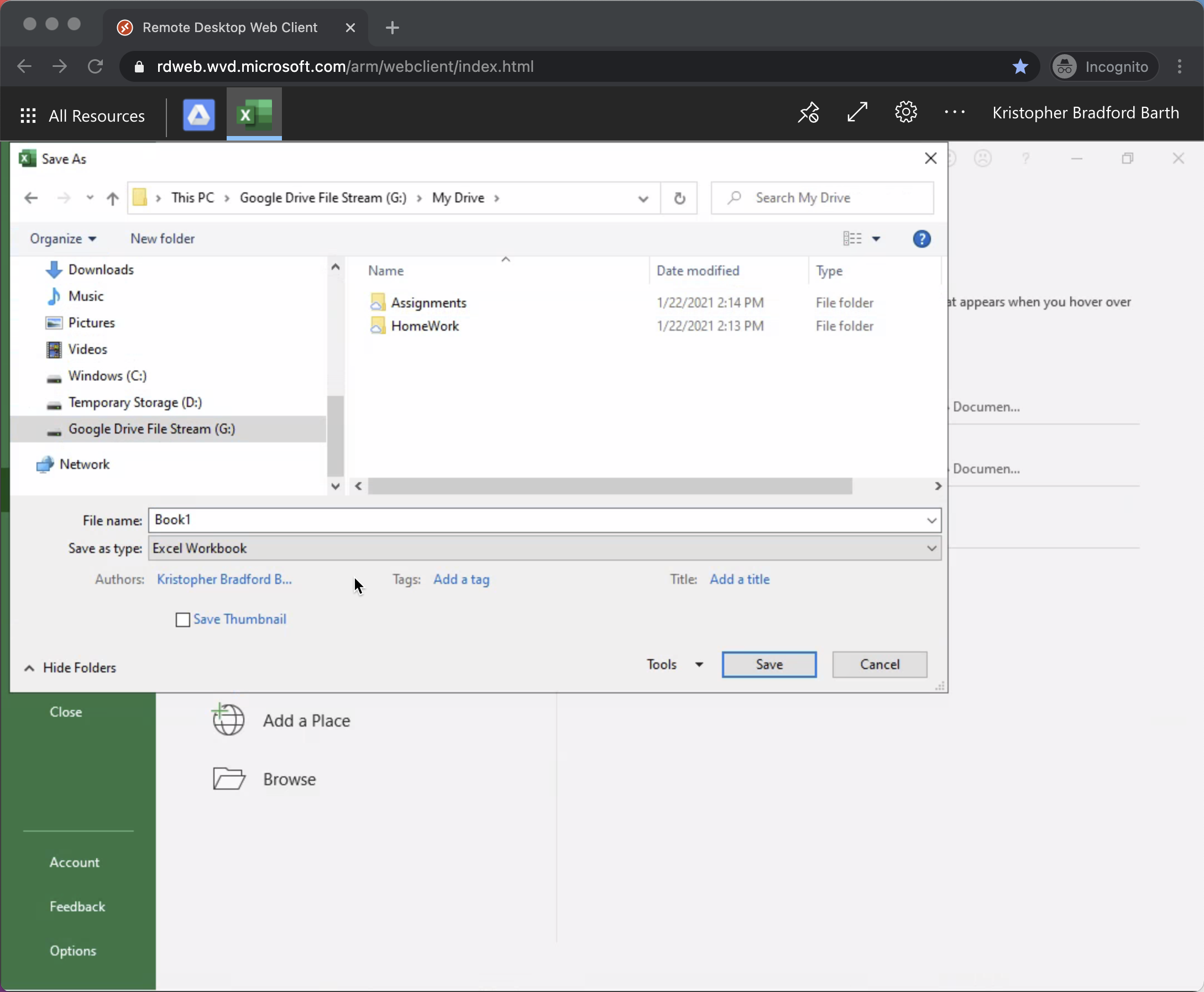
Task: Click the Search My Drive box
Action: click(x=823, y=199)
